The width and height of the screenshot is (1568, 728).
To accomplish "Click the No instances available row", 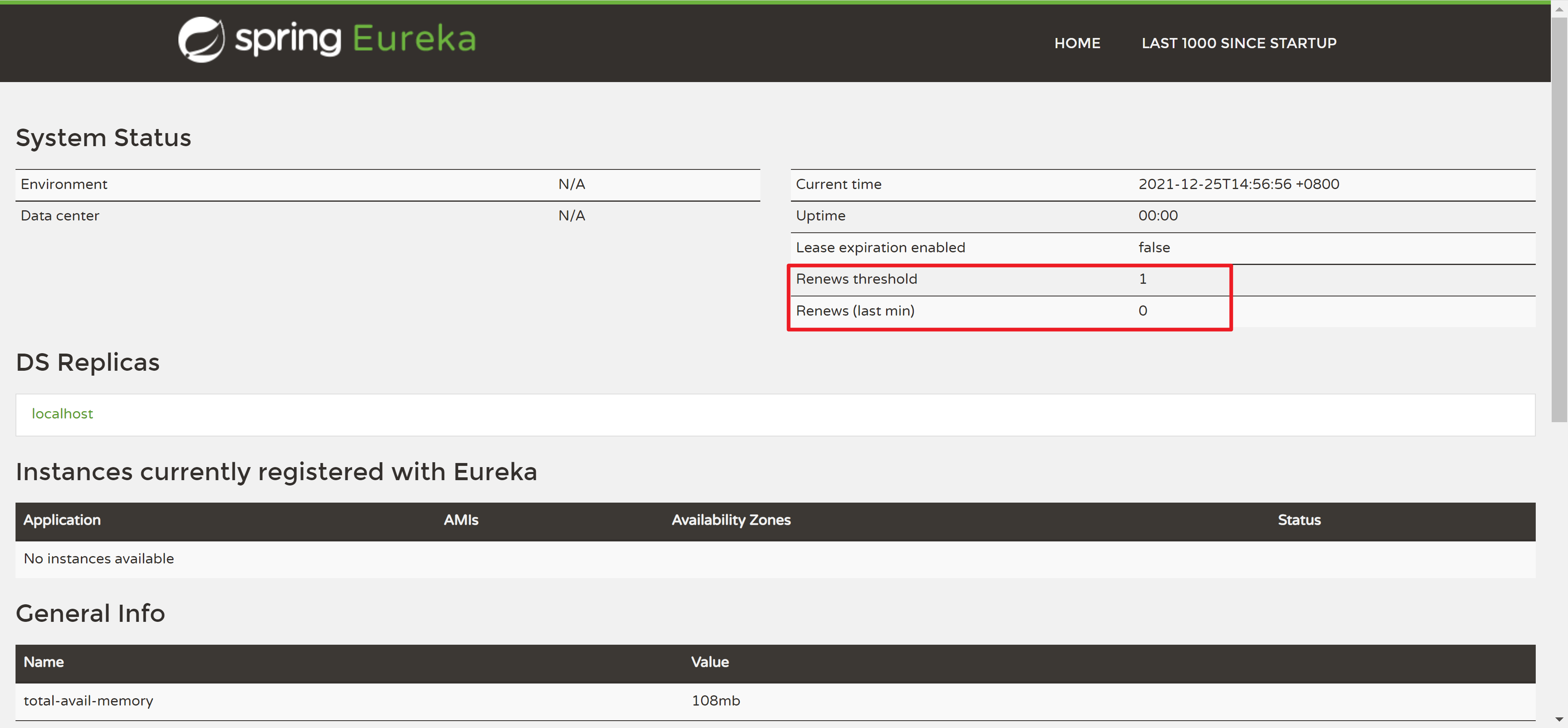I will pyautogui.click(x=98, y=559).
